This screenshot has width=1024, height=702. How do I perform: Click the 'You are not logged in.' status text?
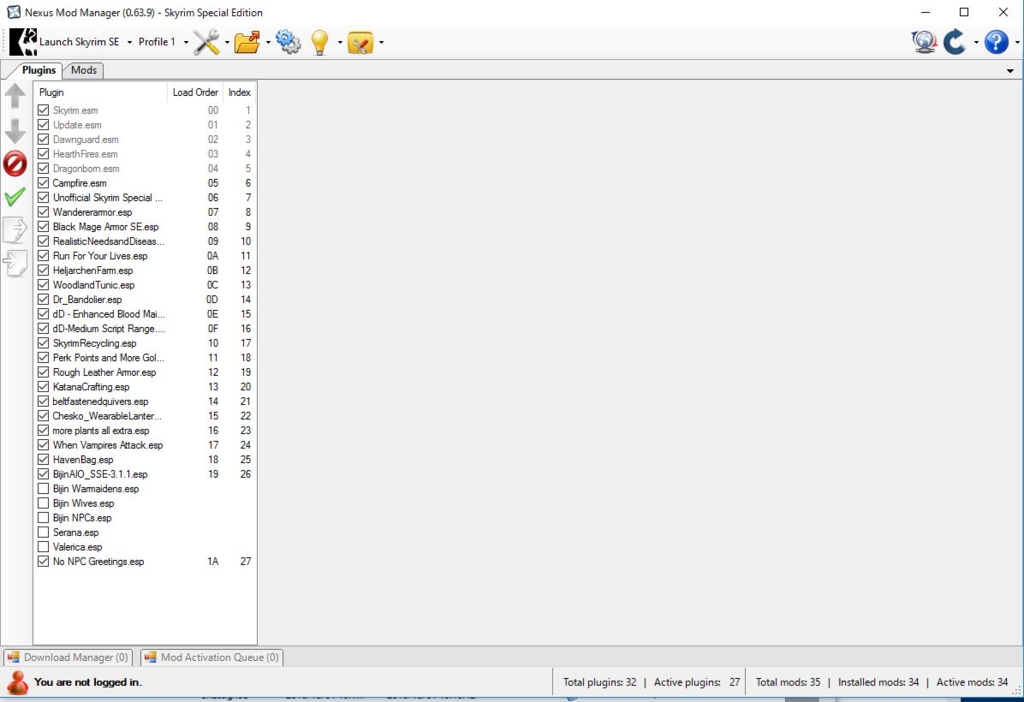click(x=88, y=682)
